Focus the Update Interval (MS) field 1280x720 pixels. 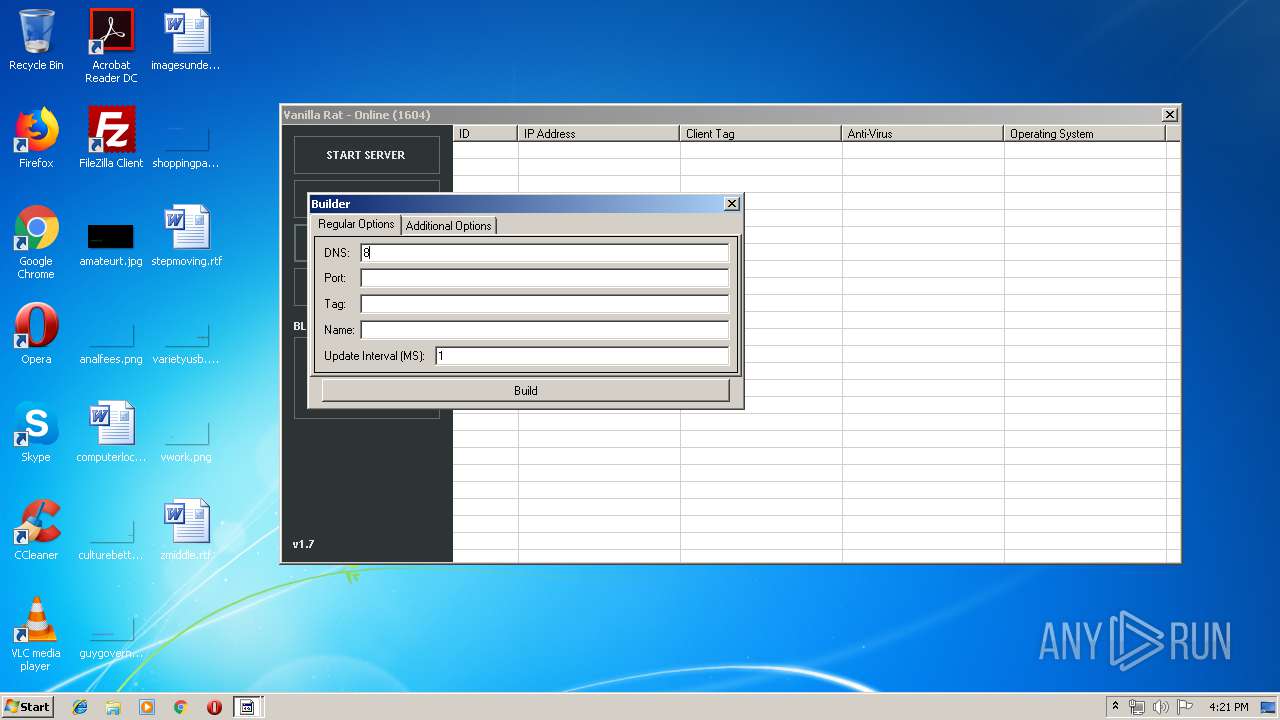click(x=582, y=356)
